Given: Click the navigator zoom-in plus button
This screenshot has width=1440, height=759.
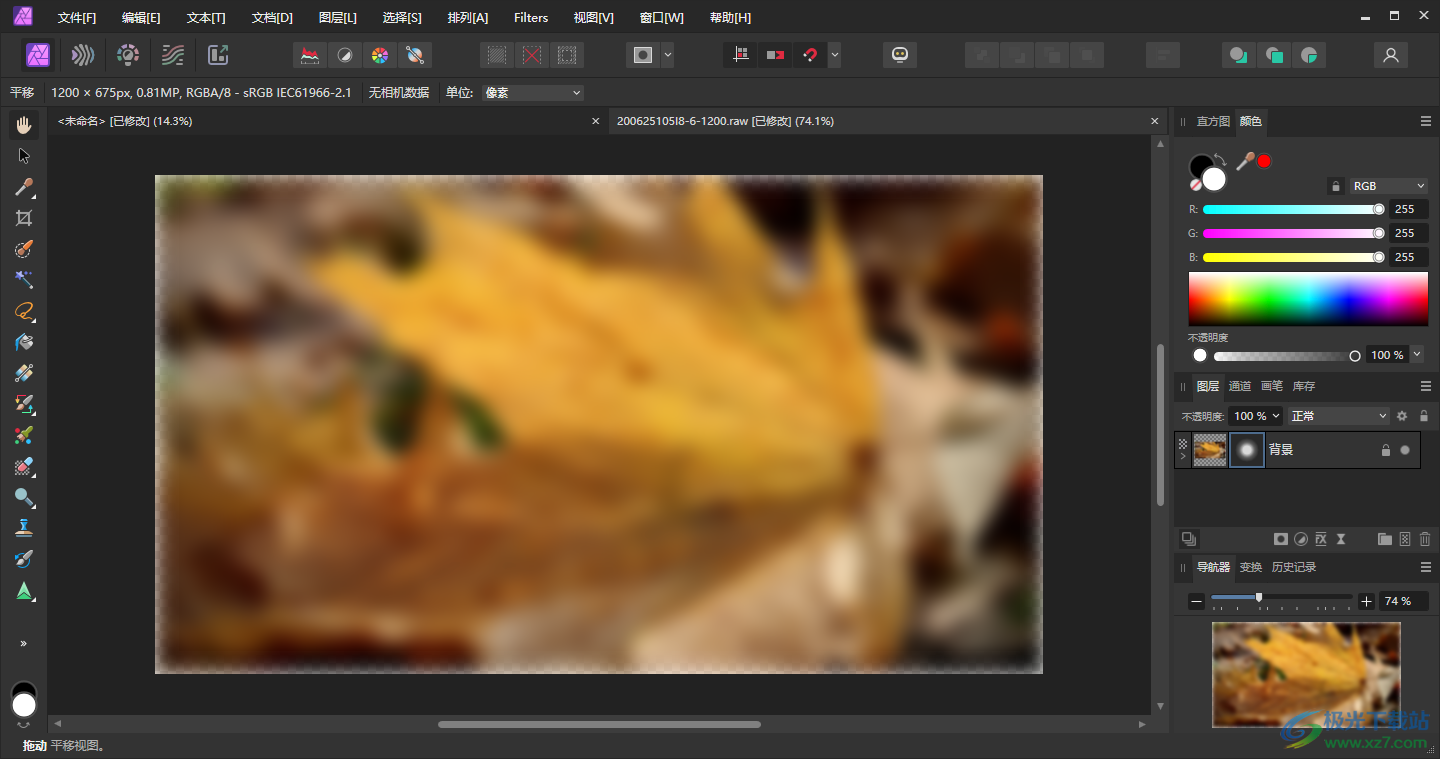Looking at the screenshot, I should point(1367,601).
